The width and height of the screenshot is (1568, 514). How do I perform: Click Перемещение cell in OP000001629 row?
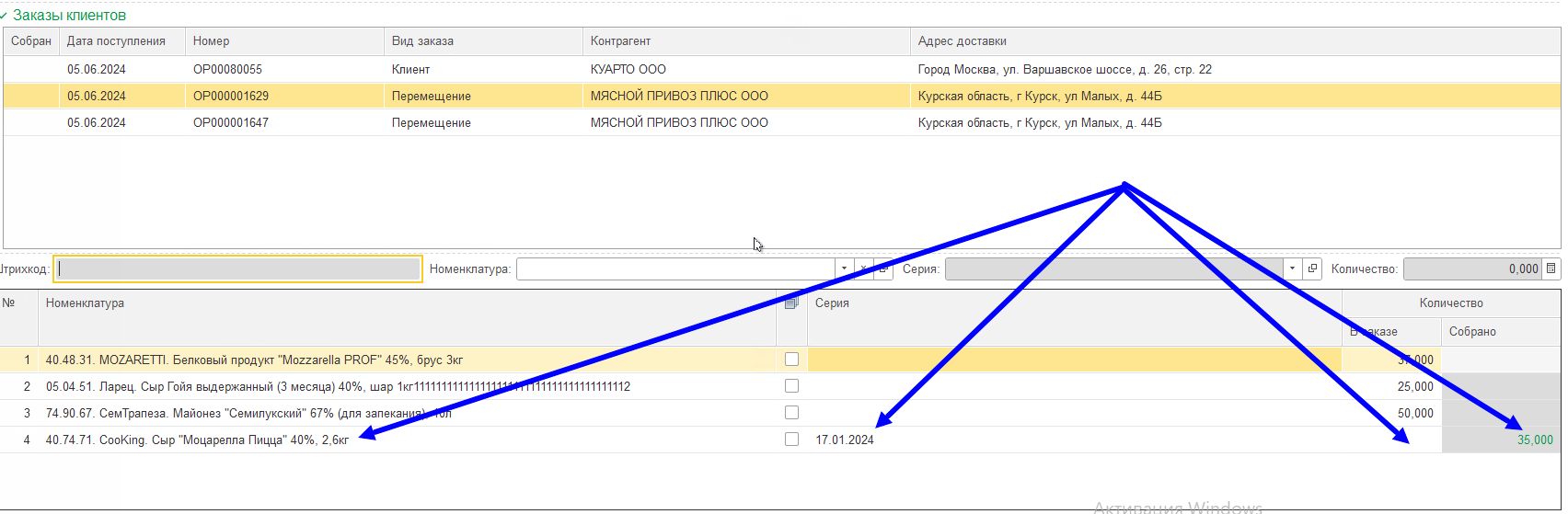[432, 96]
